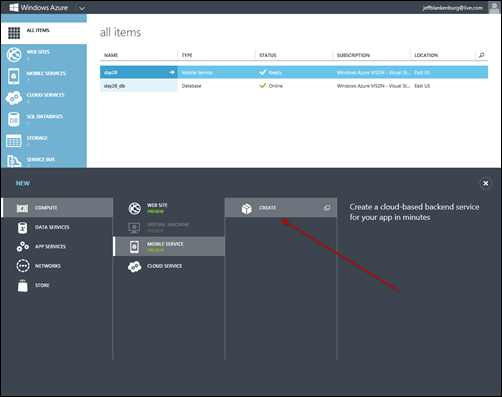Click the Create package box icon
Screen dimensions: 502x397
pos(247,209)
